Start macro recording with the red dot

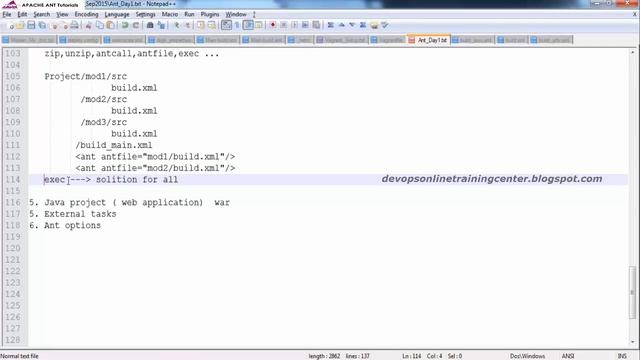click(273, 25)
